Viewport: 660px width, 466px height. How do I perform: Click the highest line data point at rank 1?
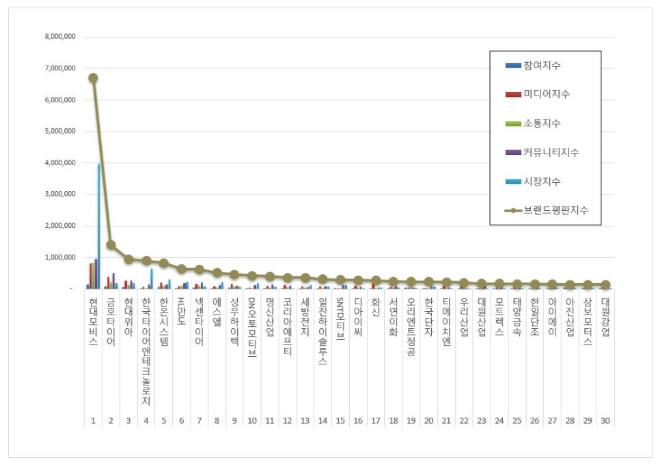click(x=93, y=78)
